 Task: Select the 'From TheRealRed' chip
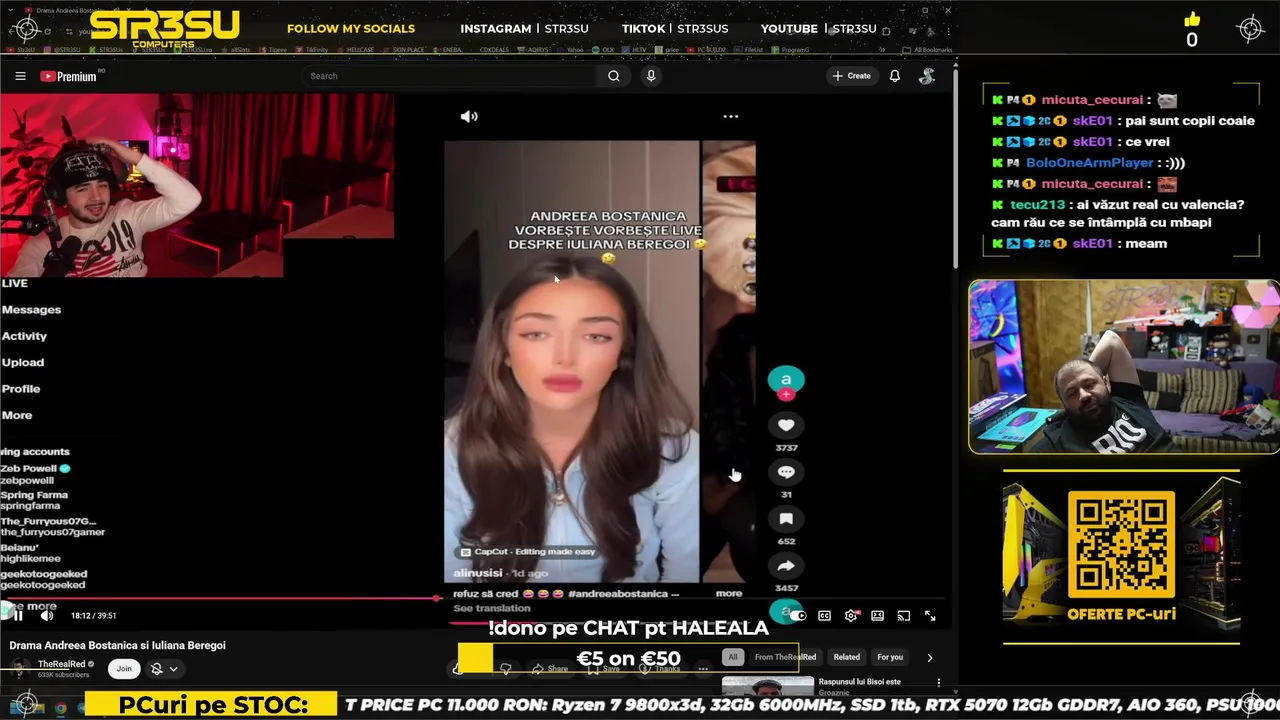coord(785,657)
